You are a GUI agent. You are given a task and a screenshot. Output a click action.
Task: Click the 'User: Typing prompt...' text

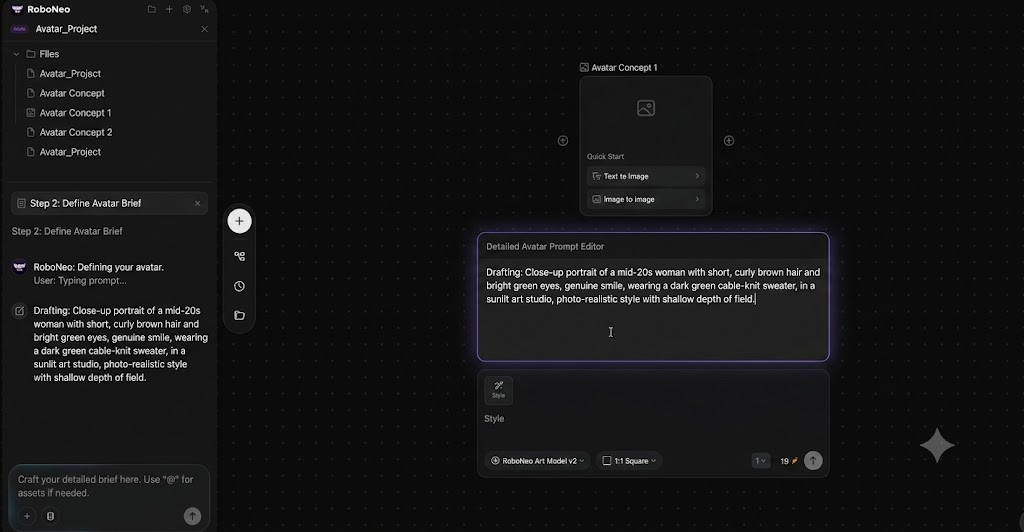pos(80,281)
